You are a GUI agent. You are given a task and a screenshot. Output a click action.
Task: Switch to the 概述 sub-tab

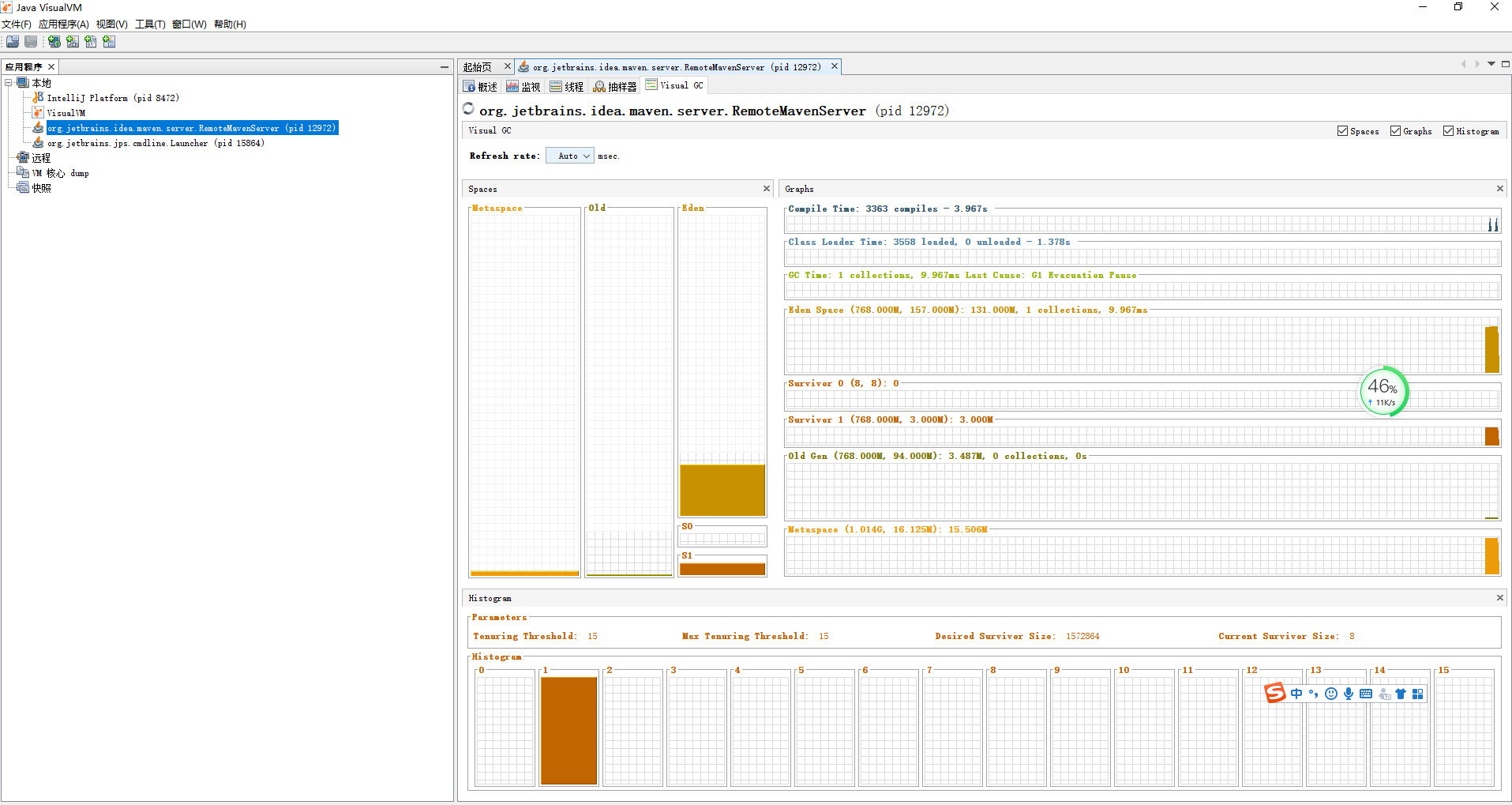point(480,86)
